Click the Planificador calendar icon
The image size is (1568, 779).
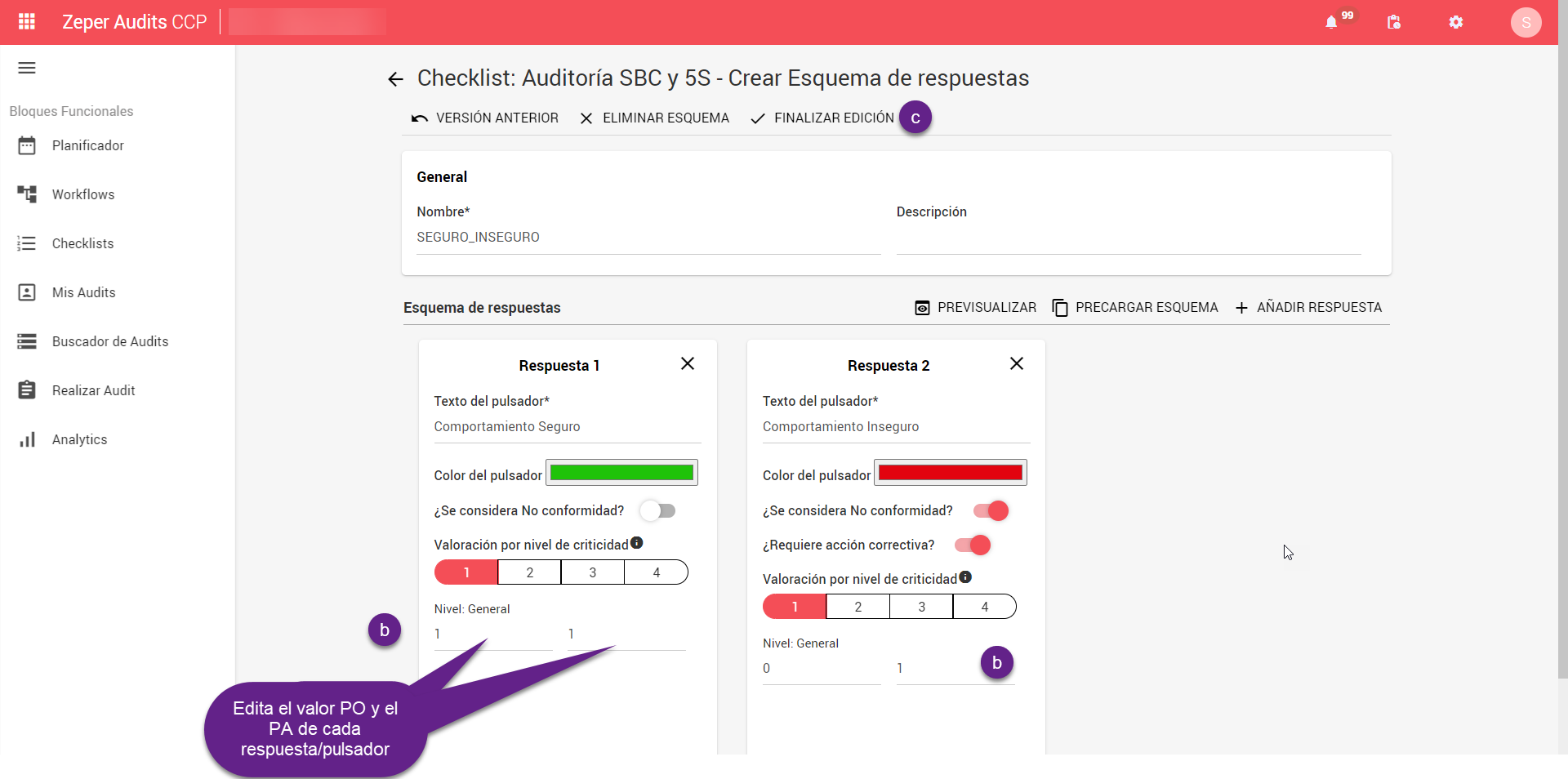pos(27,145)
